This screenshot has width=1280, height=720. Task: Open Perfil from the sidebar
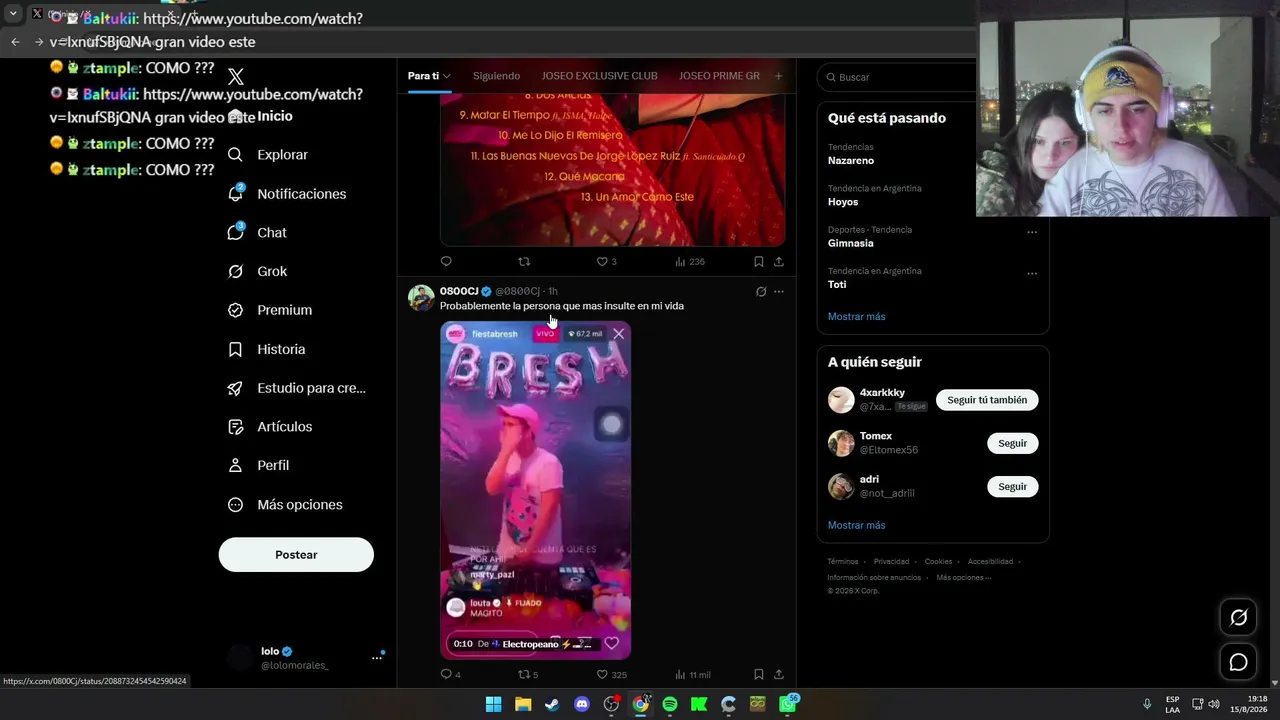258,465
